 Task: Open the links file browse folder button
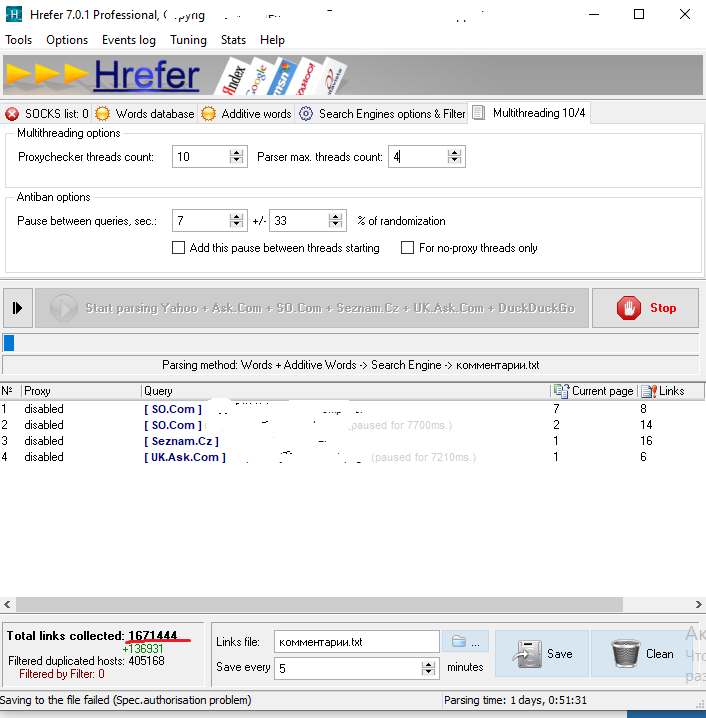(465, 642)
